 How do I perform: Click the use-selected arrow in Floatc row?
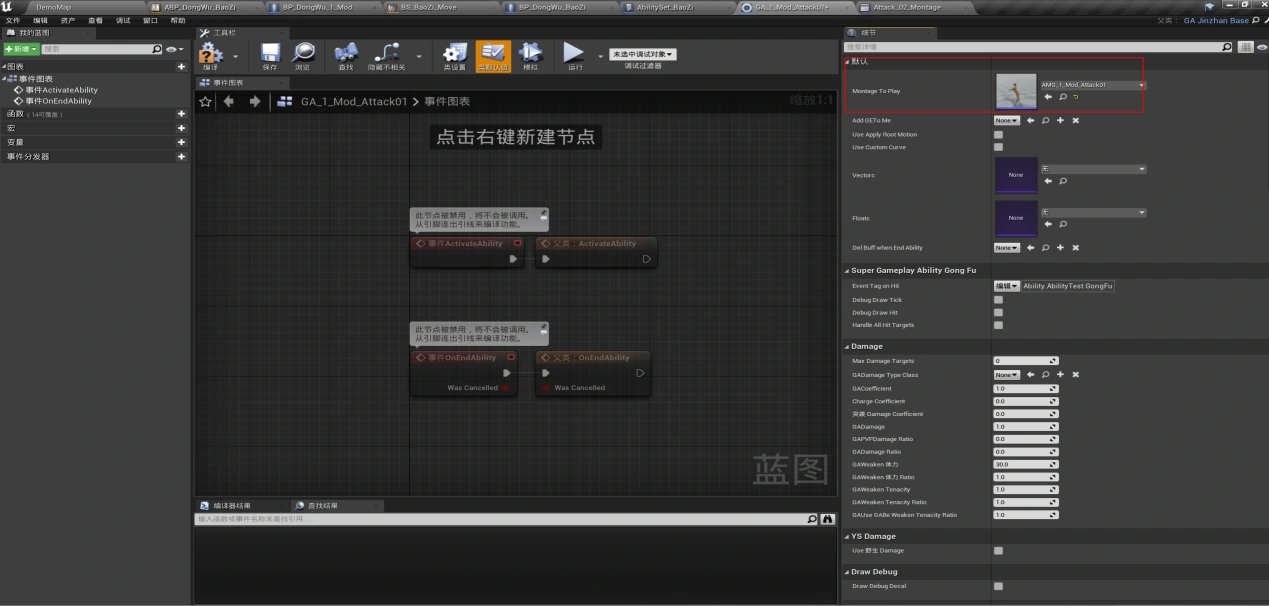coord(1048,224)
